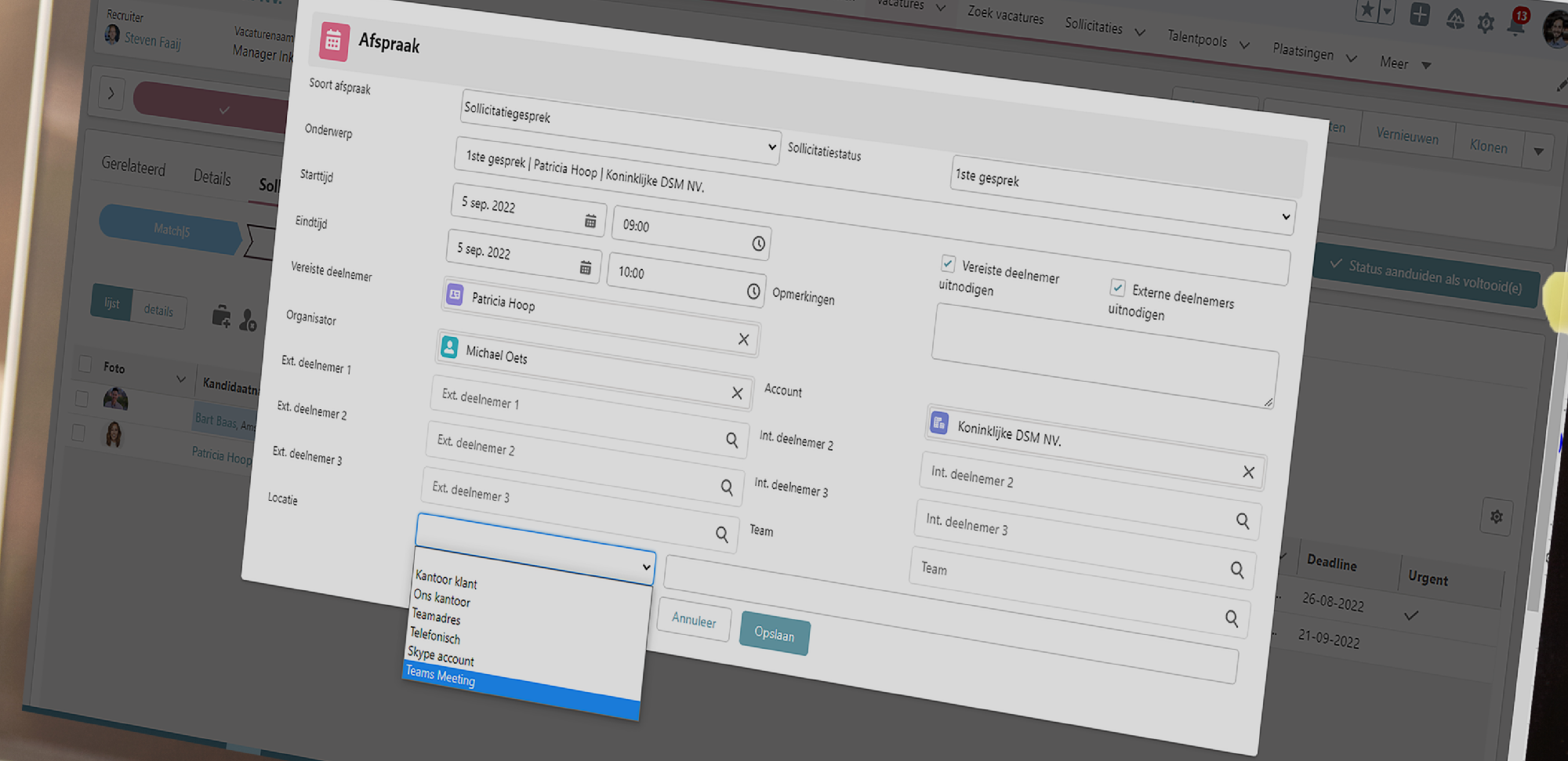This screenshot has width=1568, height=761.
Task: Click the Annuleer button
Action: (694, 621)
